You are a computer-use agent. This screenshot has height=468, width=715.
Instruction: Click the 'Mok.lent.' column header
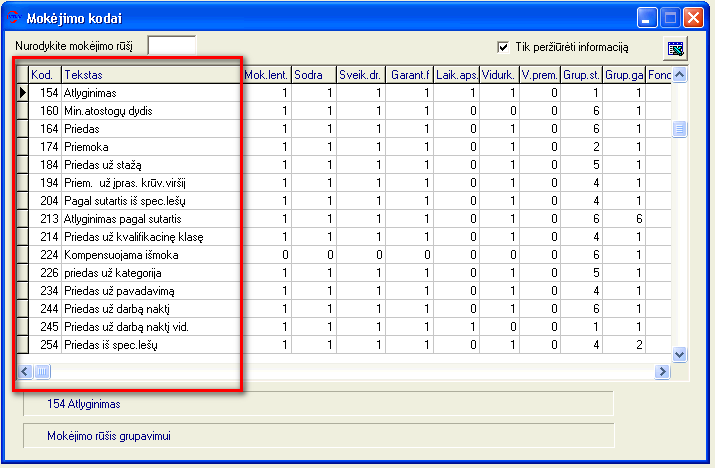click(x=266, y=75)
